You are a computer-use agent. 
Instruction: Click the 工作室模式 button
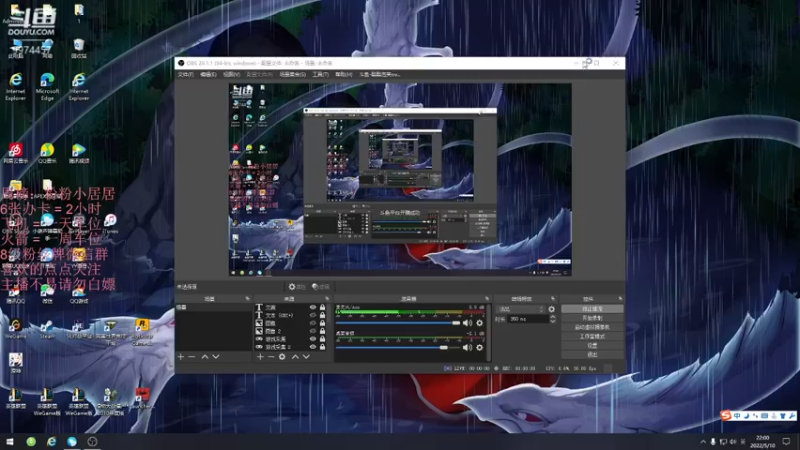592,336
